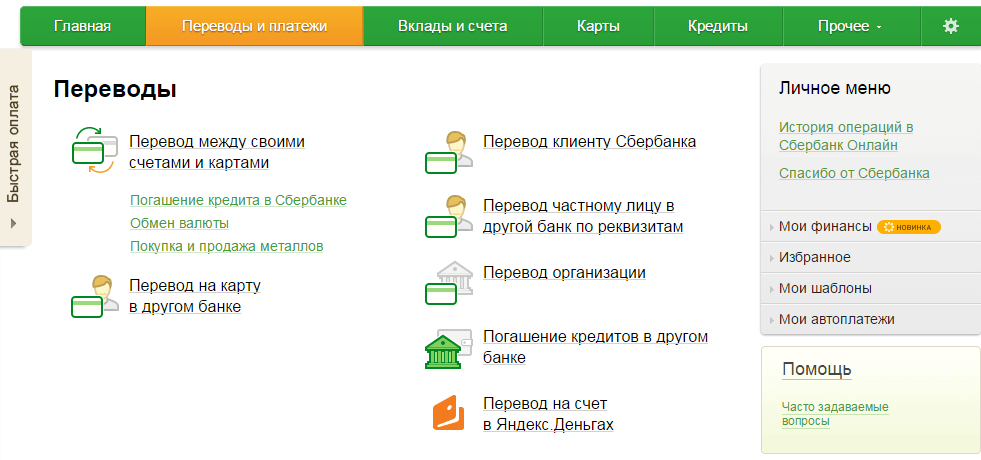
Task: Click the Sberbank client transfer icon
Action: [449, 152]
